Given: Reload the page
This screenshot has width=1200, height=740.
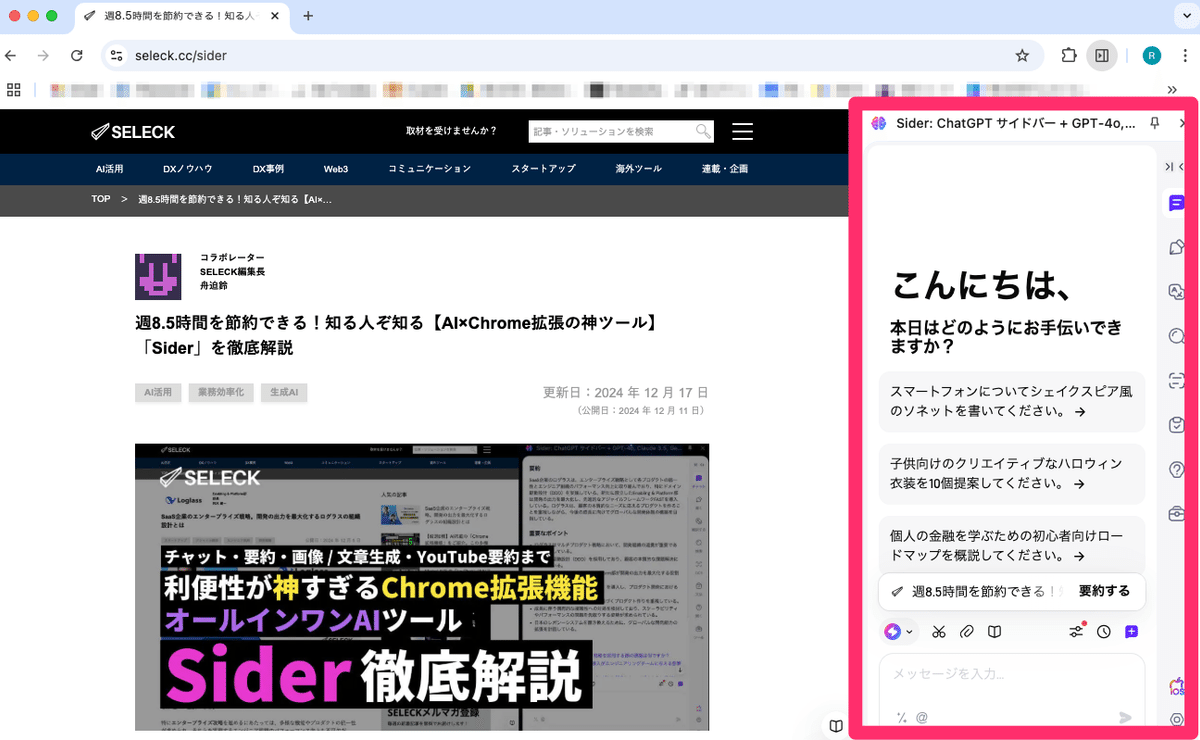Looking at the screenshot, I should (x=76, y=56).
